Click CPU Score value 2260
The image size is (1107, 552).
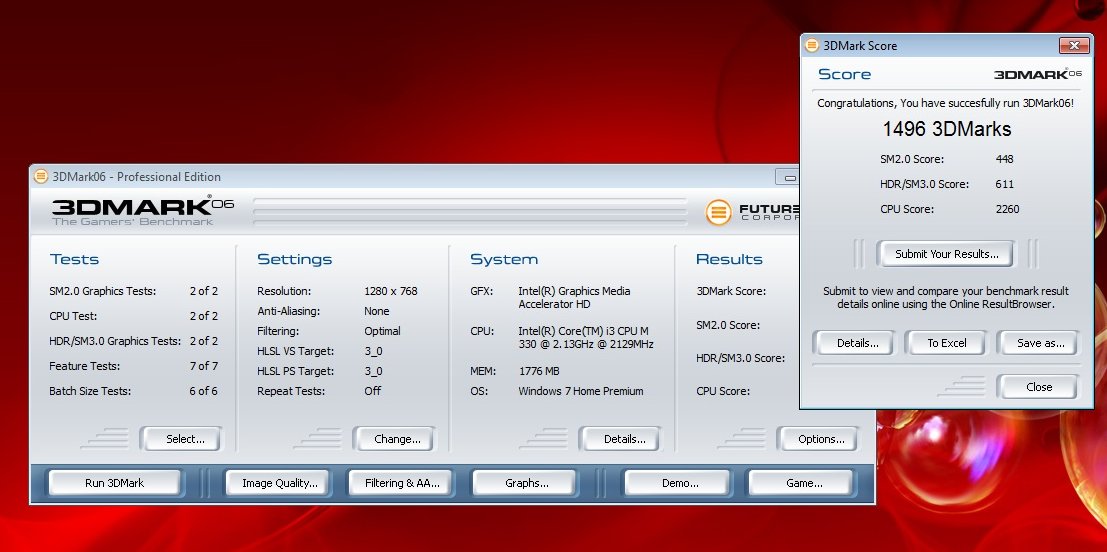point(1007,208)
